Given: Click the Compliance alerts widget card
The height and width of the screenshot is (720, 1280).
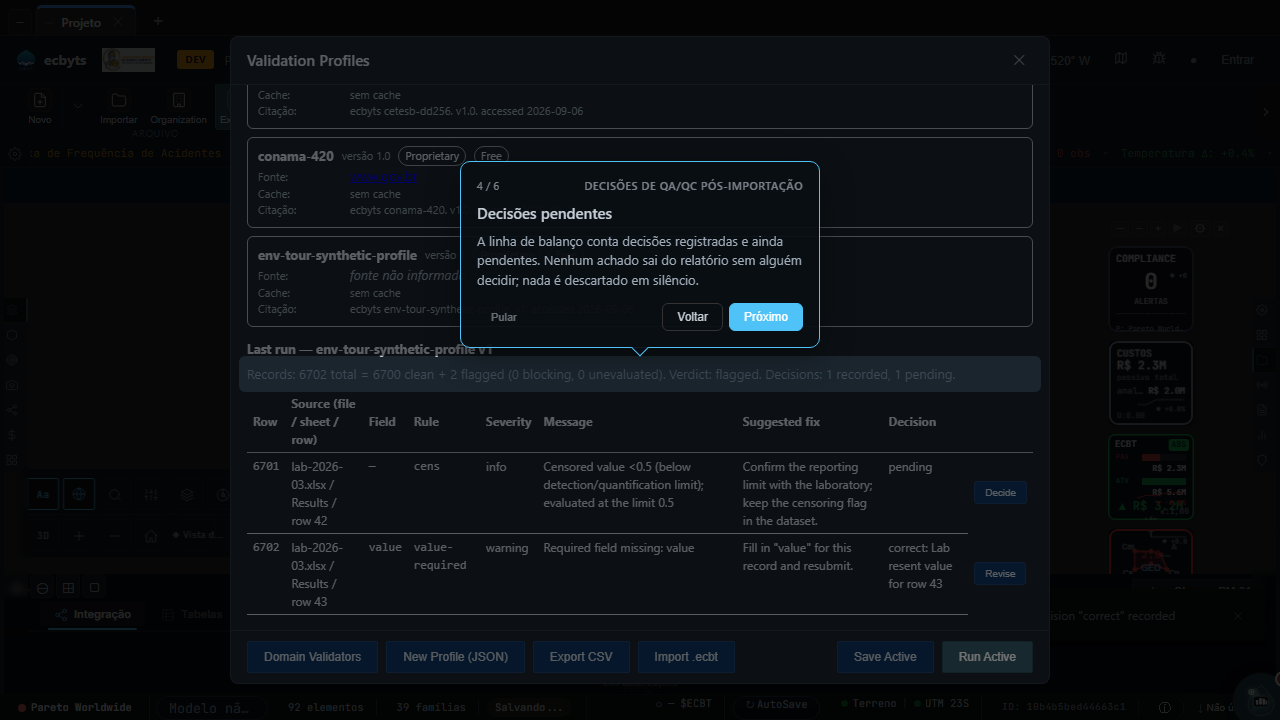Looking at the screenshot, I should (1150, 291).
